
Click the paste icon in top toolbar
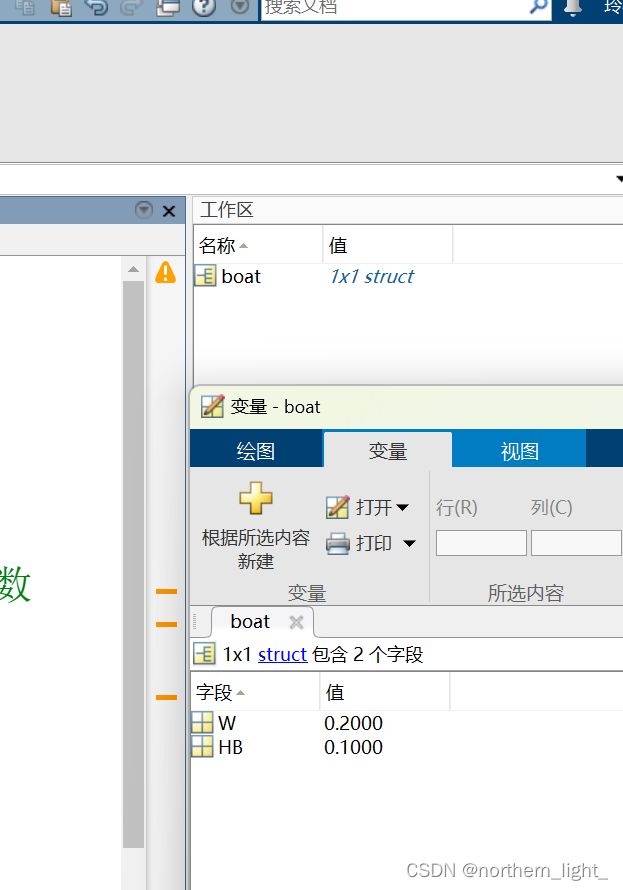click(61, 7)
